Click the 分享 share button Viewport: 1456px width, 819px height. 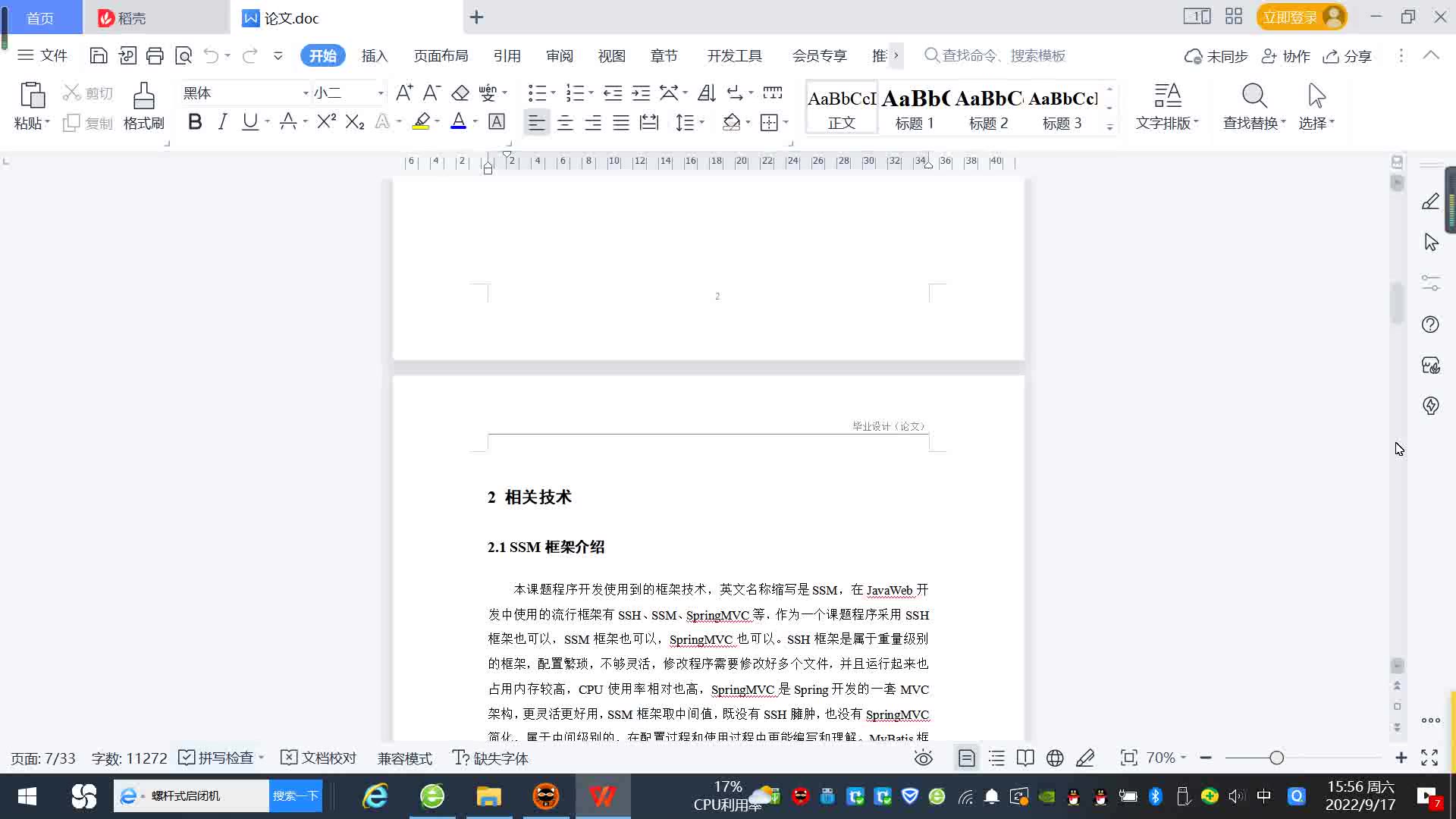click(1348, 56)
